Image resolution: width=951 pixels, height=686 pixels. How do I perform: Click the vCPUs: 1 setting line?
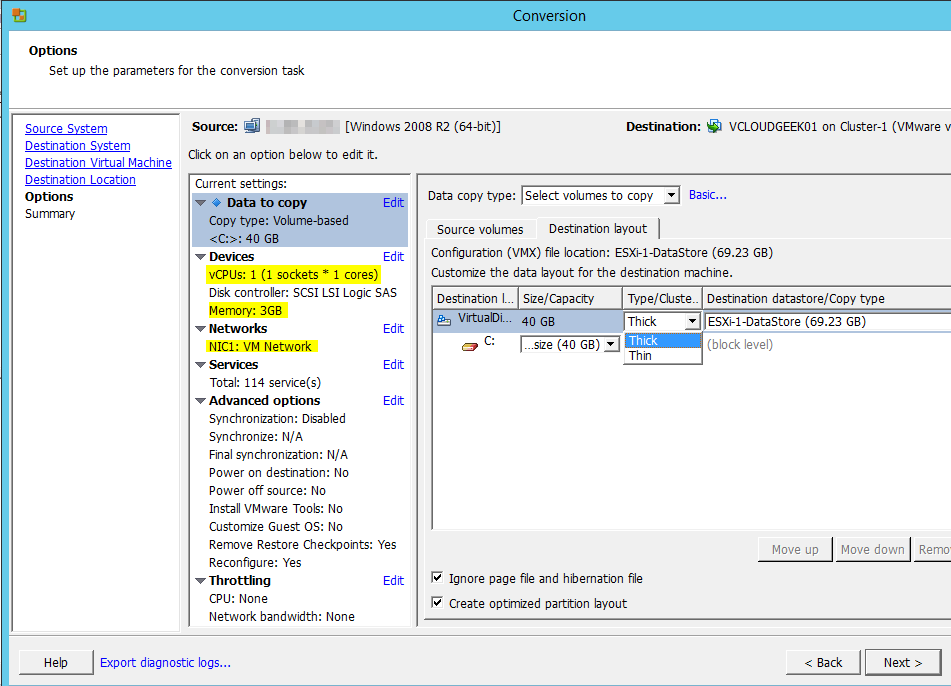(294, 275)
